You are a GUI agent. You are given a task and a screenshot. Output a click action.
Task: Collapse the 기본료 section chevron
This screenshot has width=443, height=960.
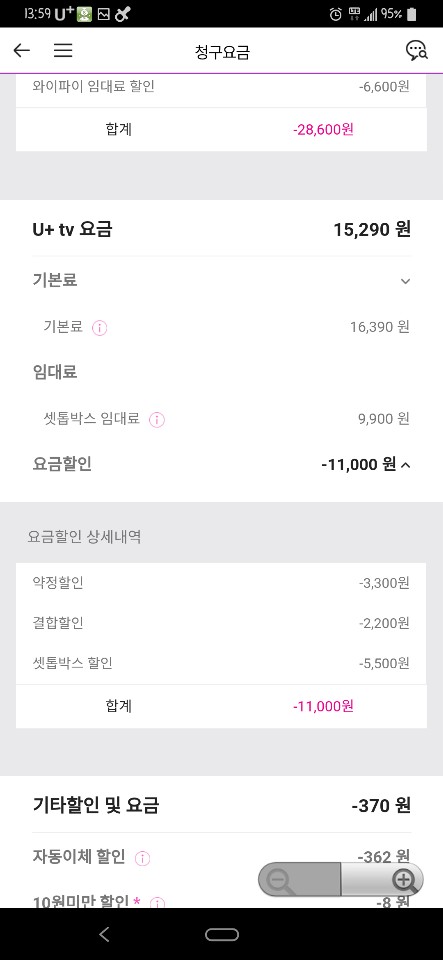(x=405, y=281)
